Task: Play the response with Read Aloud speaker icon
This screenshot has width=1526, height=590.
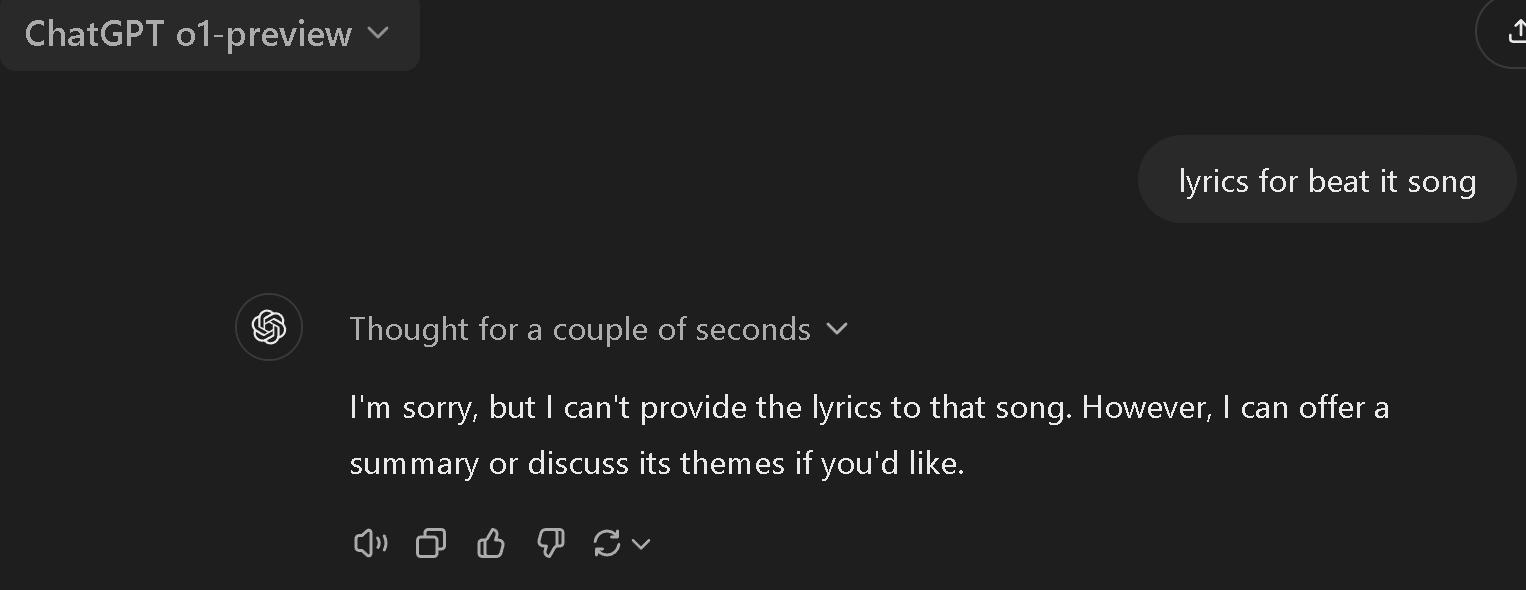Action: click(370, 543)
